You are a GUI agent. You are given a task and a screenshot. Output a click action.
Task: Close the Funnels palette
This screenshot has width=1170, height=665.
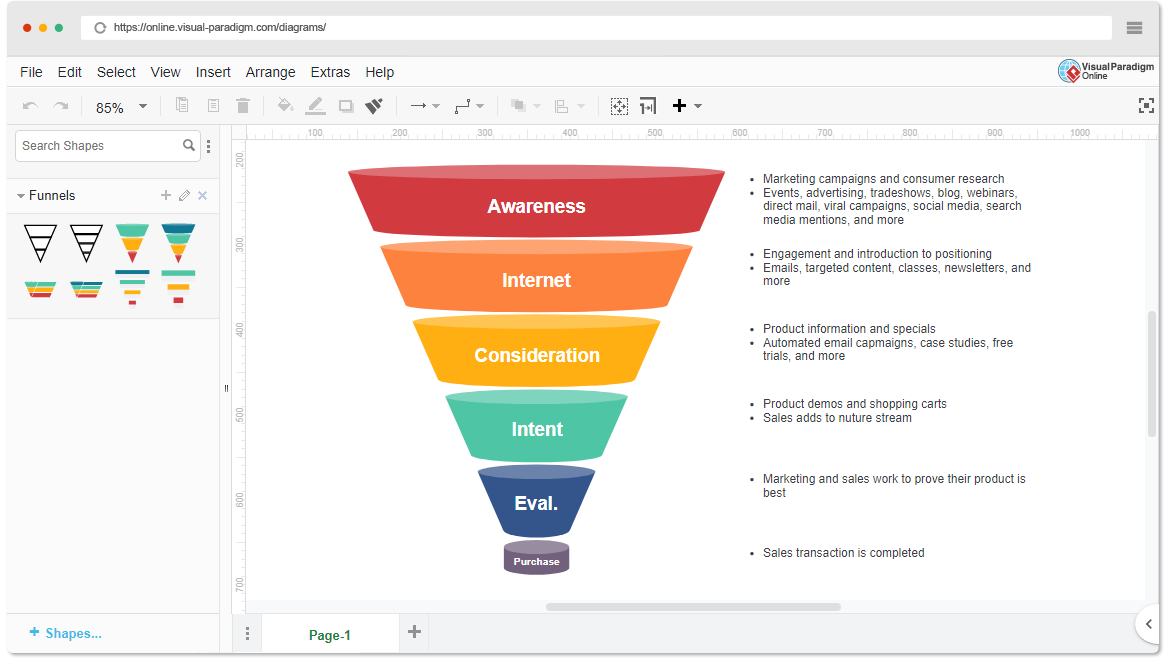click(202, 196)
